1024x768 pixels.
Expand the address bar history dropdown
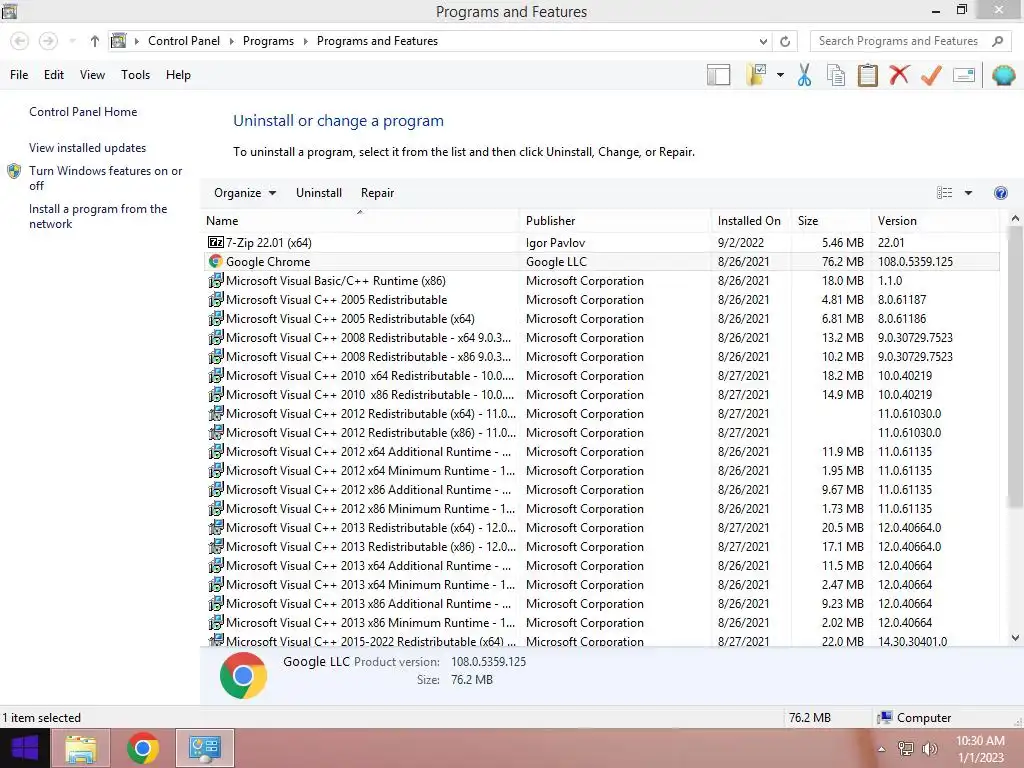tap(763, 41)
